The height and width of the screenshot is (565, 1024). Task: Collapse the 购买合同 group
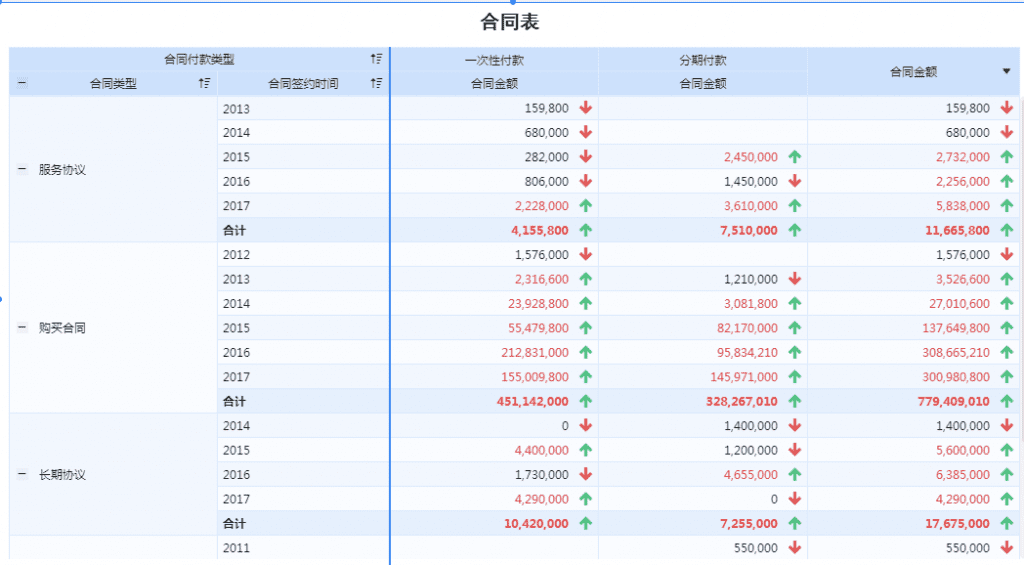tap(22, 327)
